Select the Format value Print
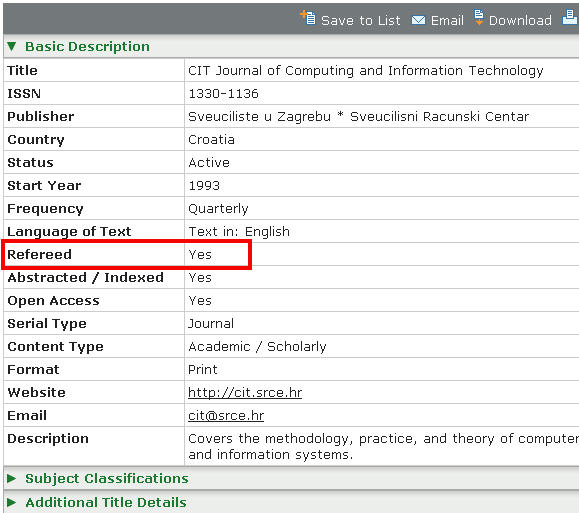Screen dimensions: 579x513 coord(202,369)
